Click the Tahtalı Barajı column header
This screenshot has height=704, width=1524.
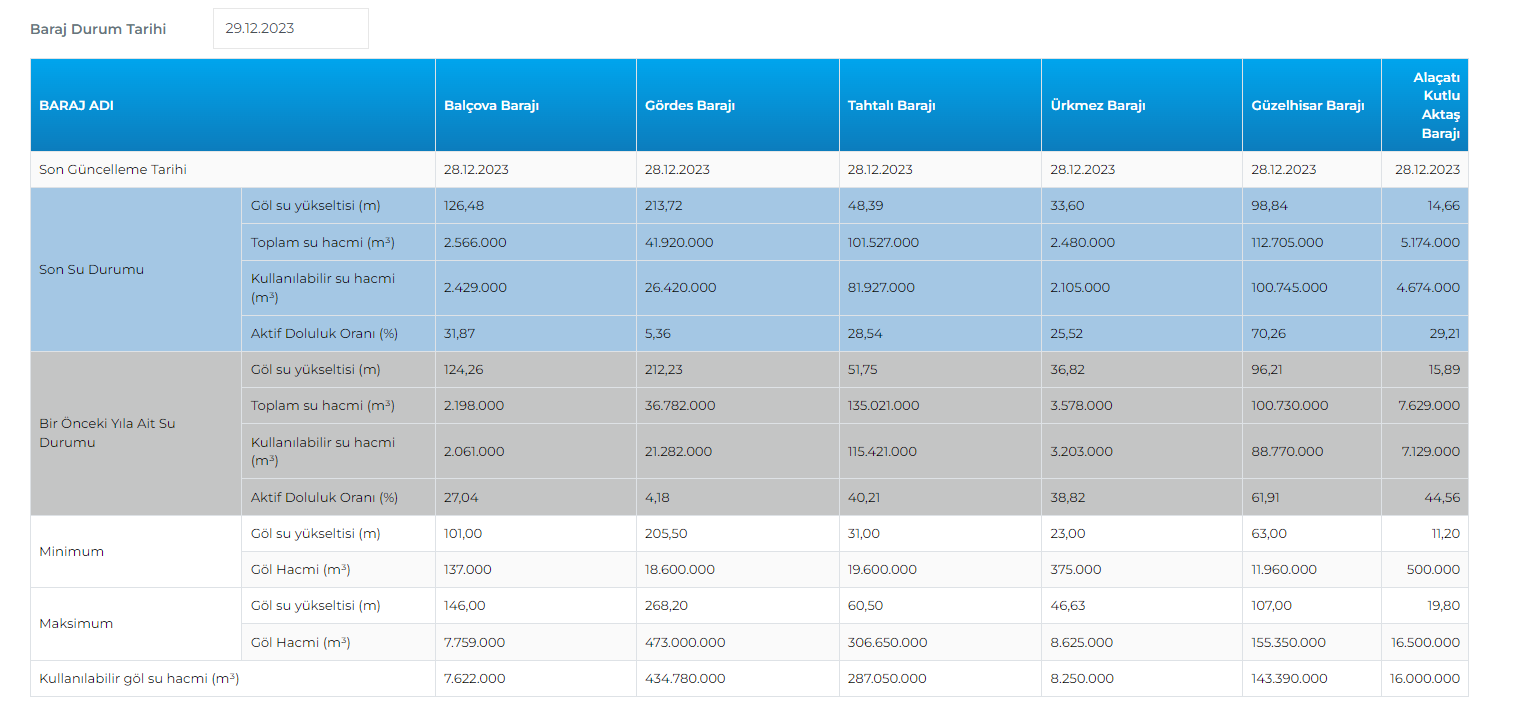[x=891, y=106]
